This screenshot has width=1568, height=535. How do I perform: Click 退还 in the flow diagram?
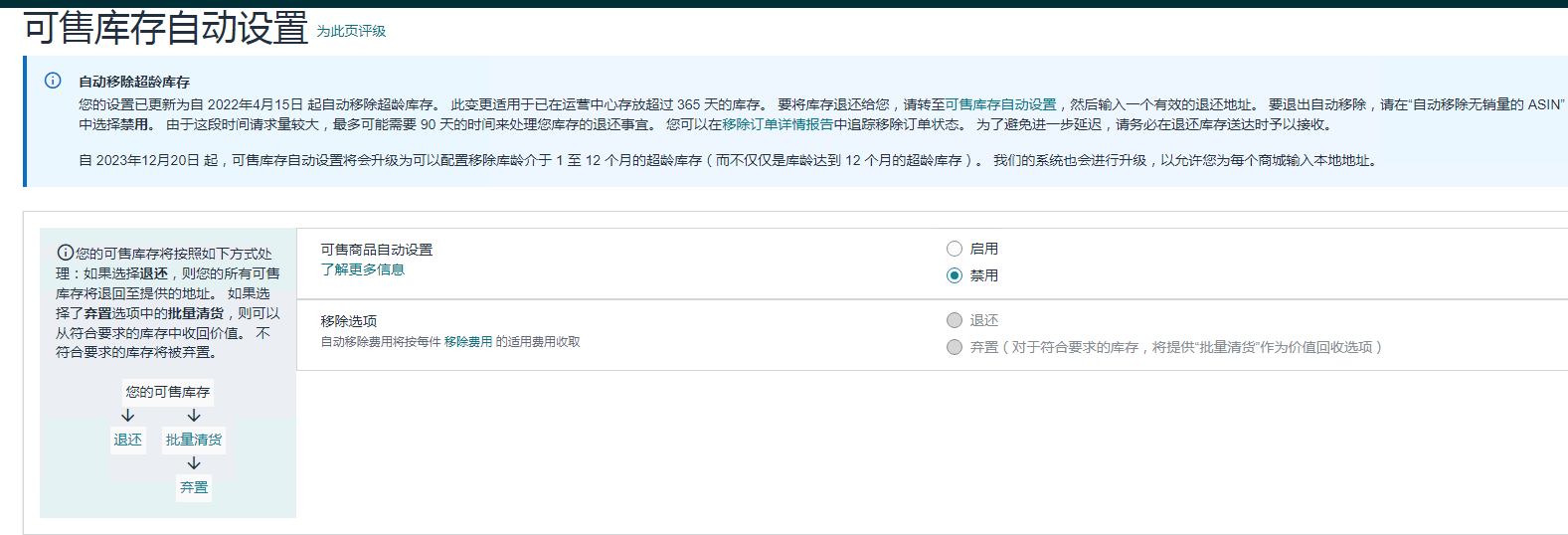128,440
